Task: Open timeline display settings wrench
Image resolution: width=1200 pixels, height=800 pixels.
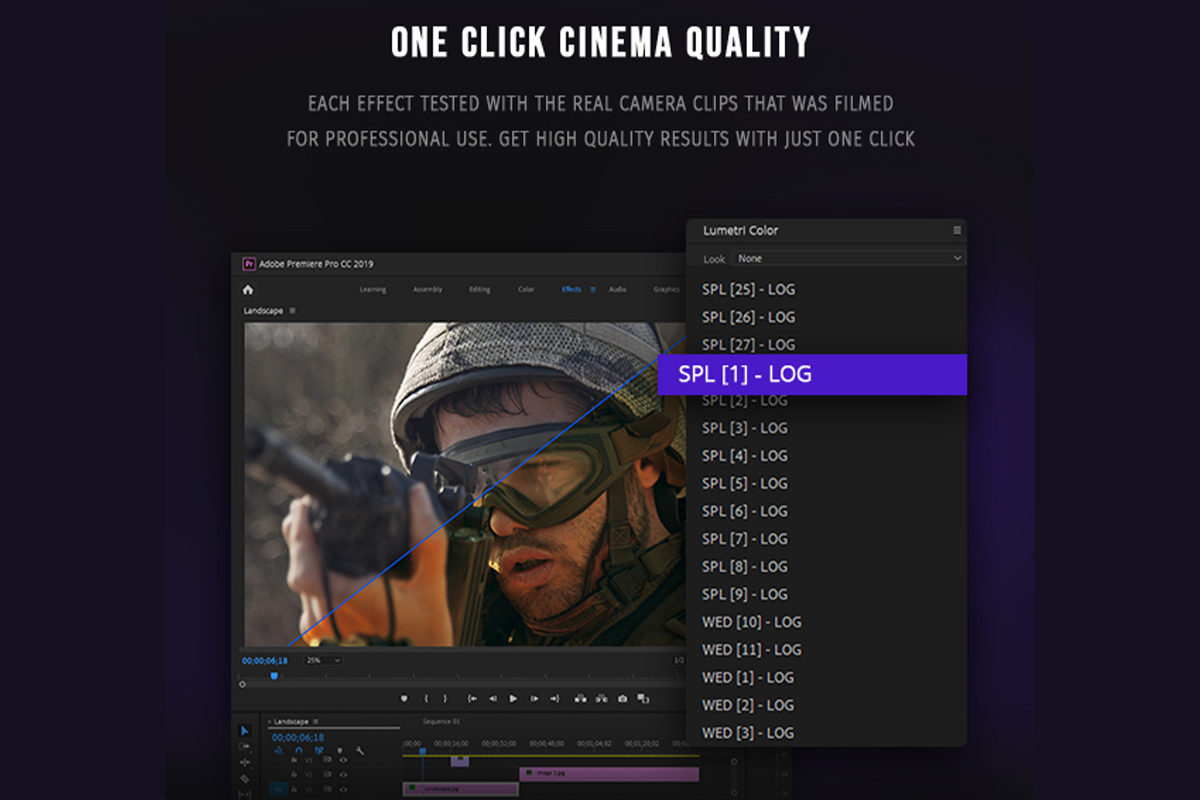Action: pos(360,750)
